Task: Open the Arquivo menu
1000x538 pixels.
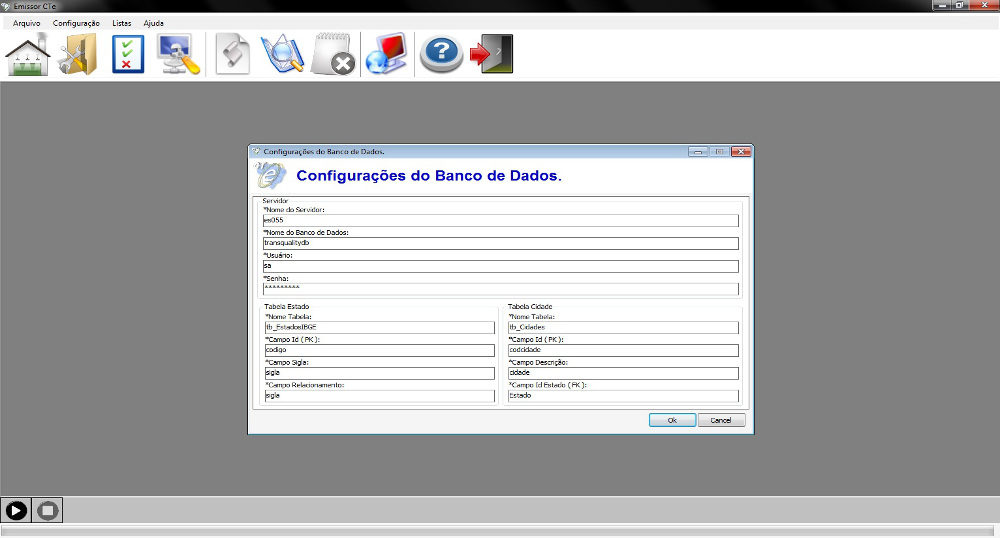Action: point(26,22)
